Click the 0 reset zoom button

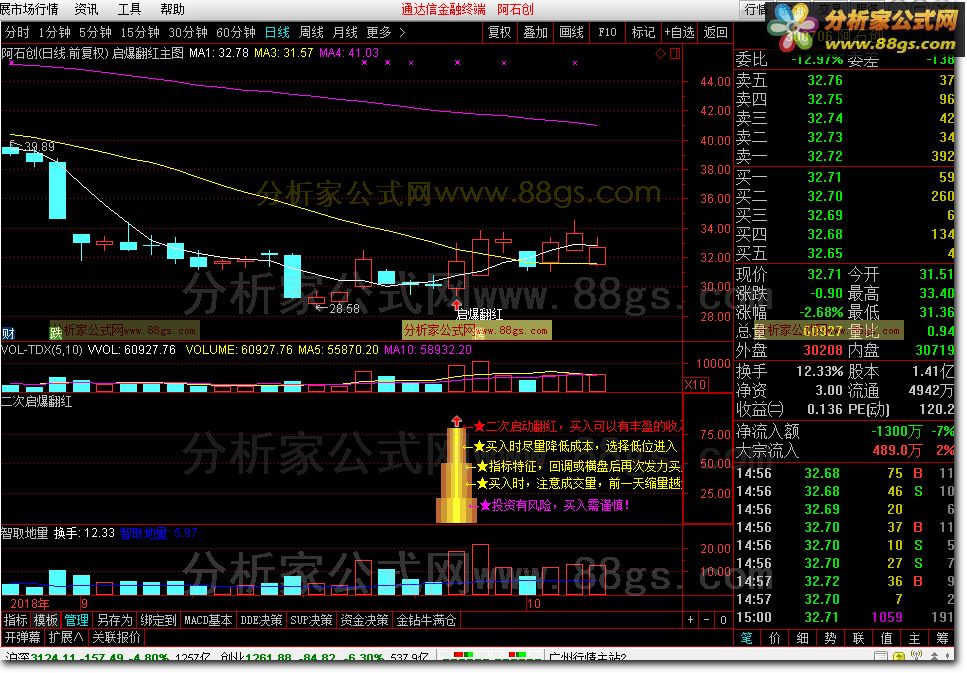click(723, 619)
